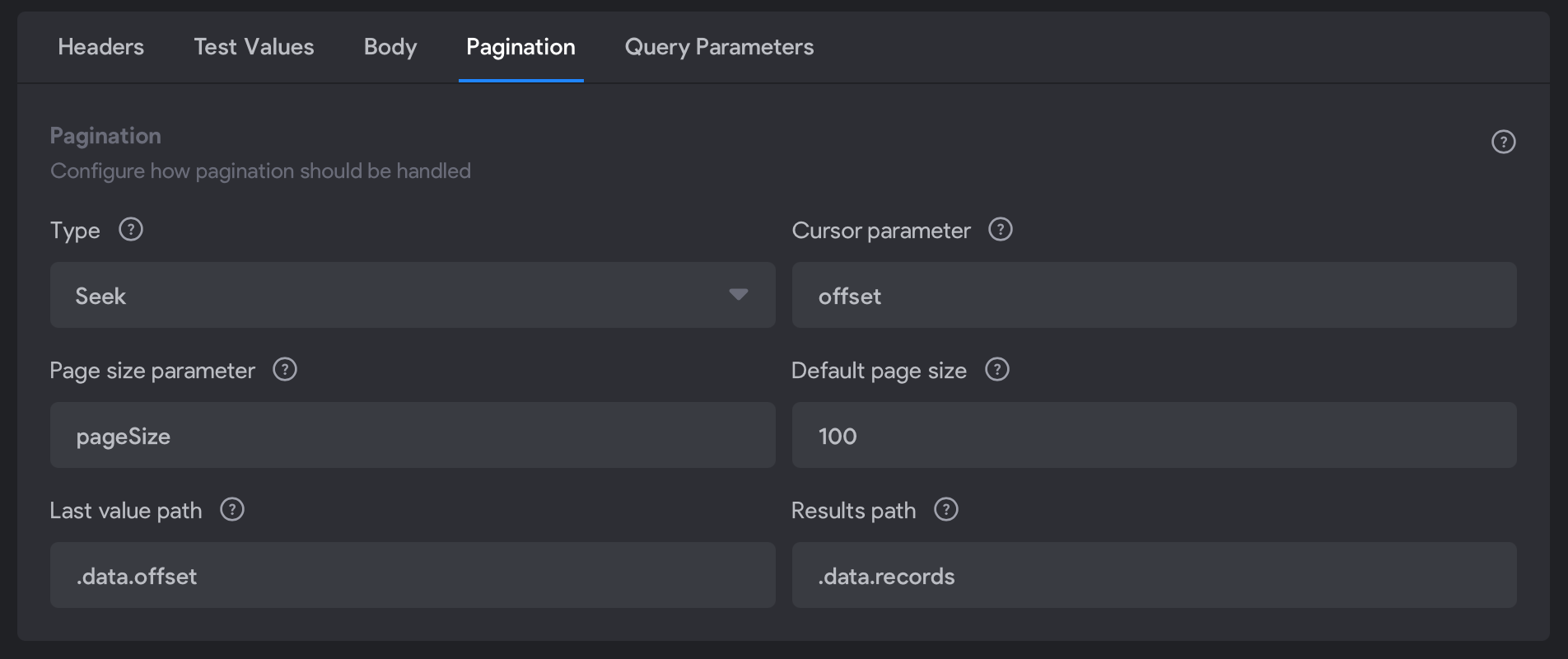Click the Results path input field
This screenshot has width=1568, height=659.
[1154, 575]
